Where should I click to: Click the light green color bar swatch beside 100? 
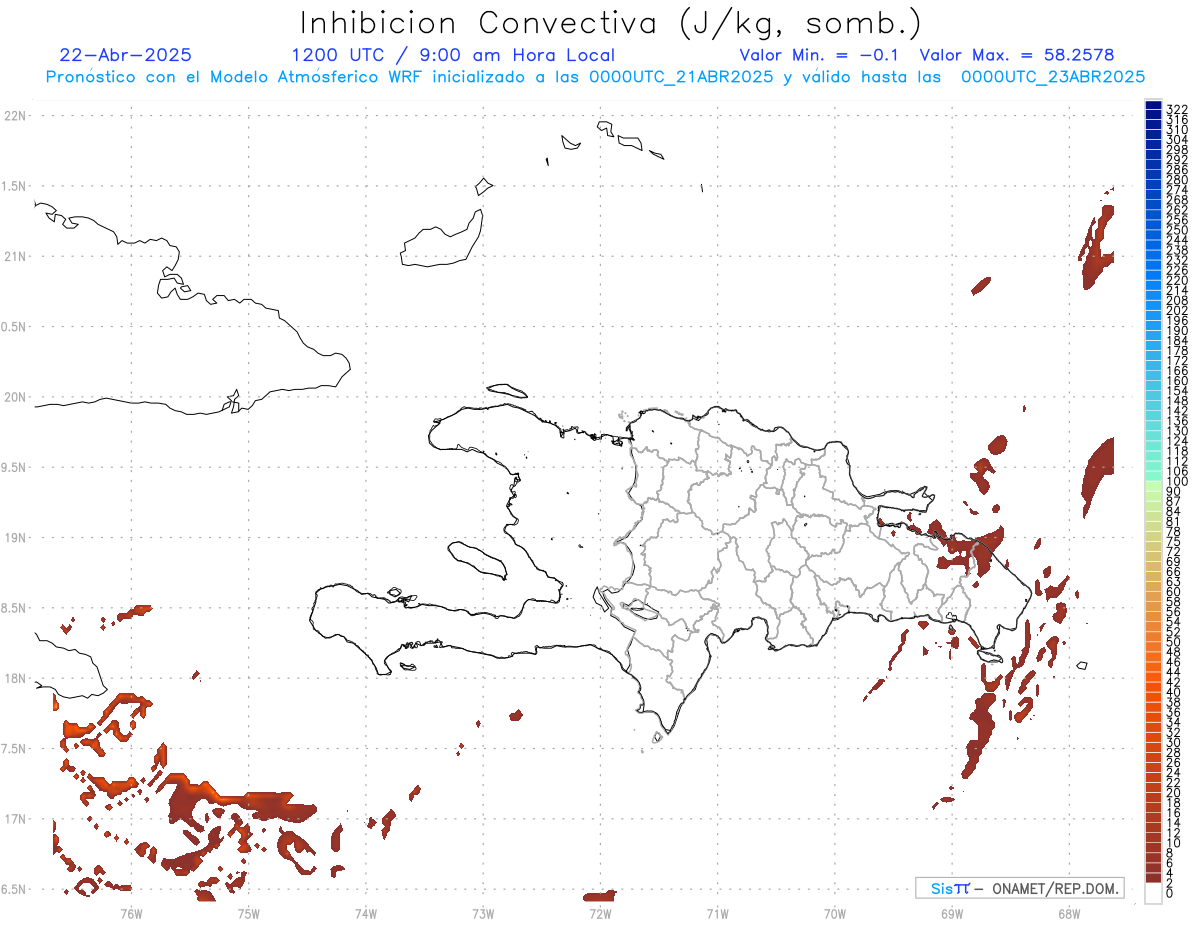(x=1153, y=485)
